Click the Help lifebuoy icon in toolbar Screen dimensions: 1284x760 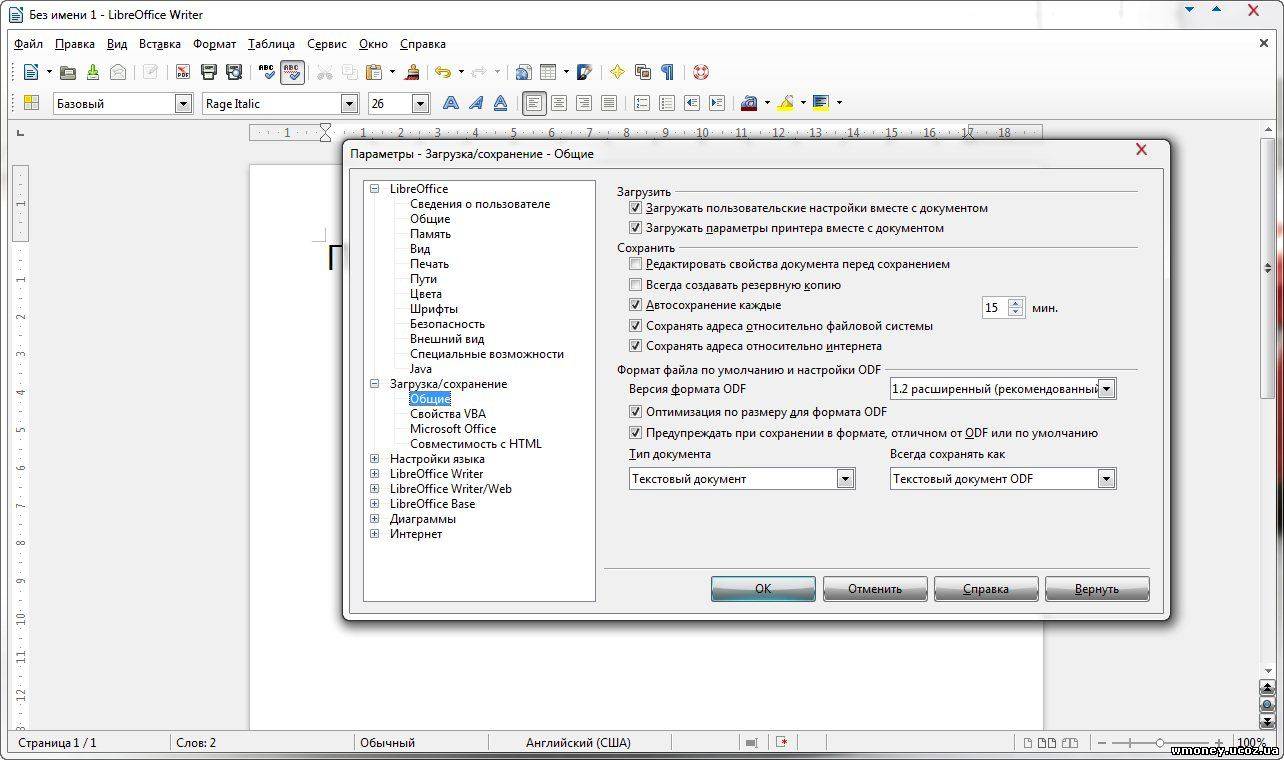tap(700, 72)
